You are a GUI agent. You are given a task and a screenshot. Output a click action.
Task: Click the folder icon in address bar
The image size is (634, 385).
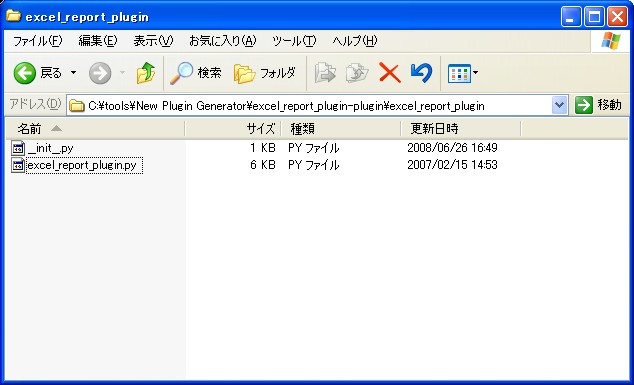pos(76,106)
